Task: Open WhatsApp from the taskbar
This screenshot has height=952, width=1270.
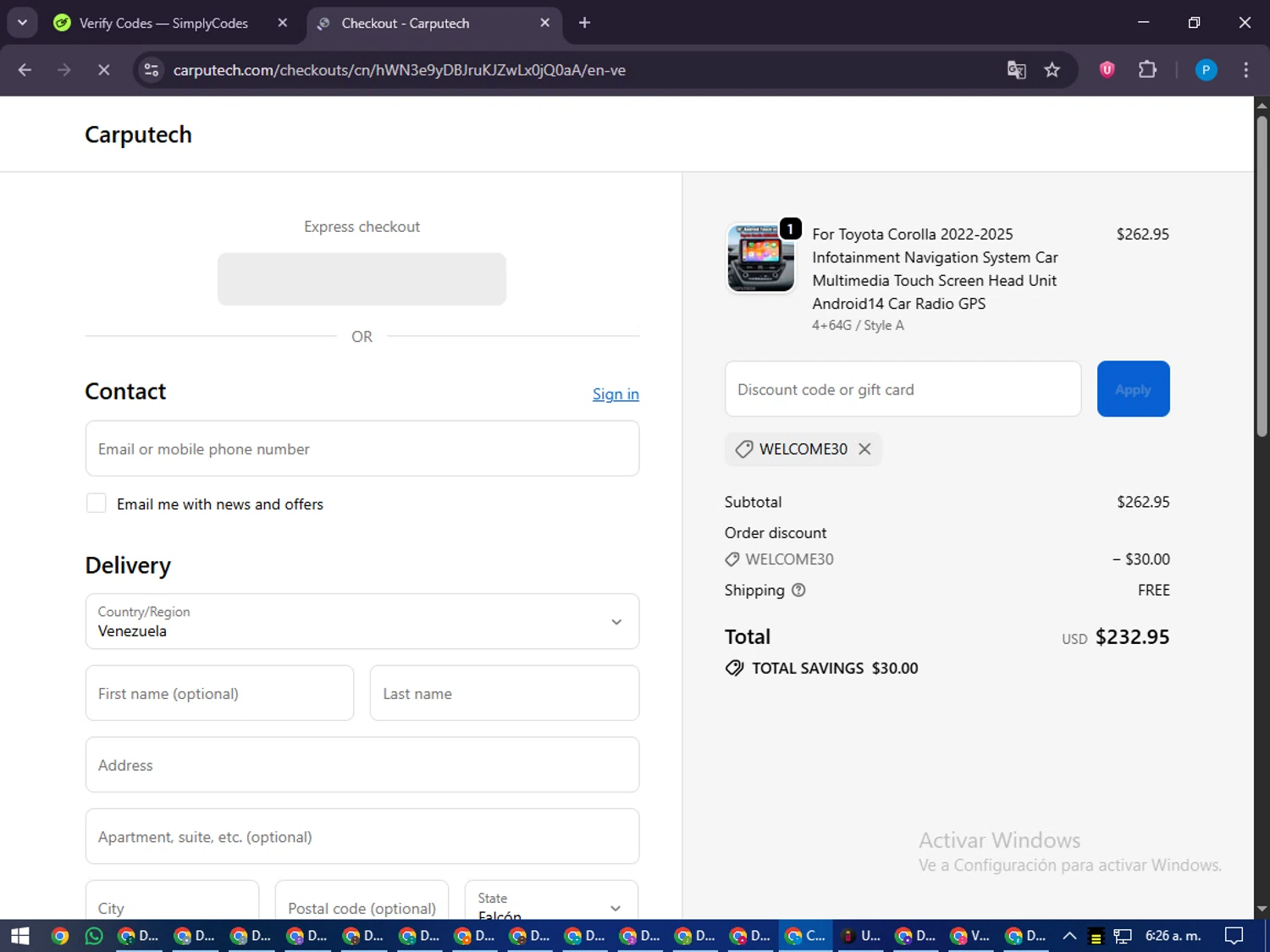Action: pos(93,936)
